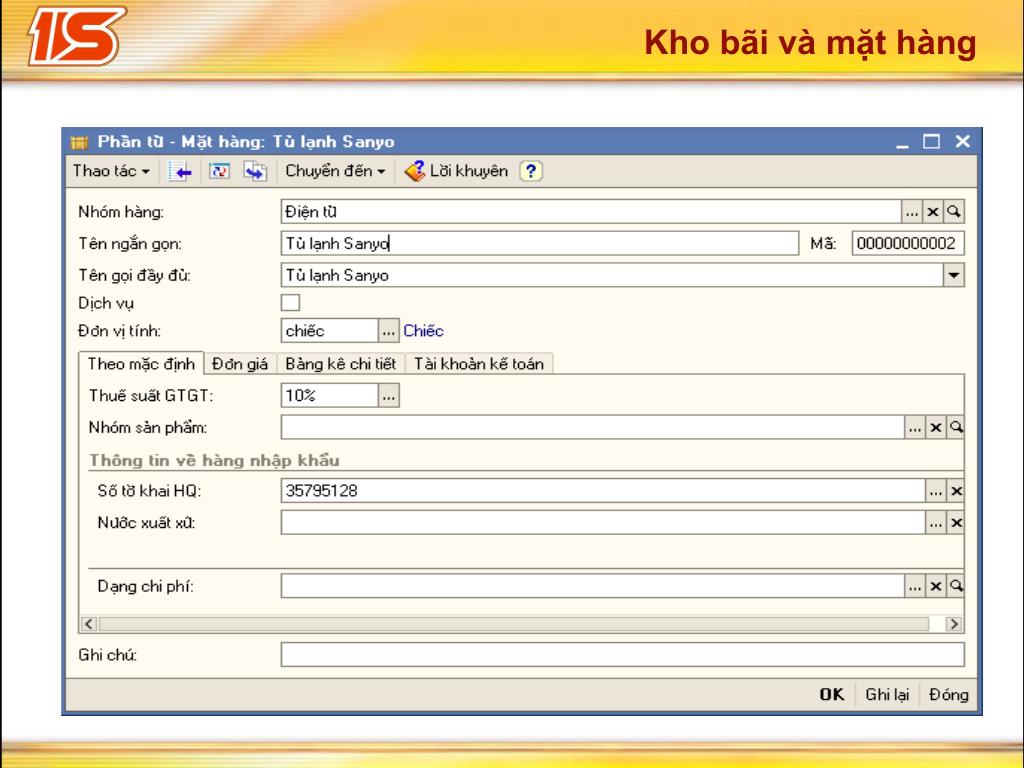Viewport: 1024px width, 768px height.
Task: Click the back arrow toolbar icon
Action: click(x=180, y=172)
